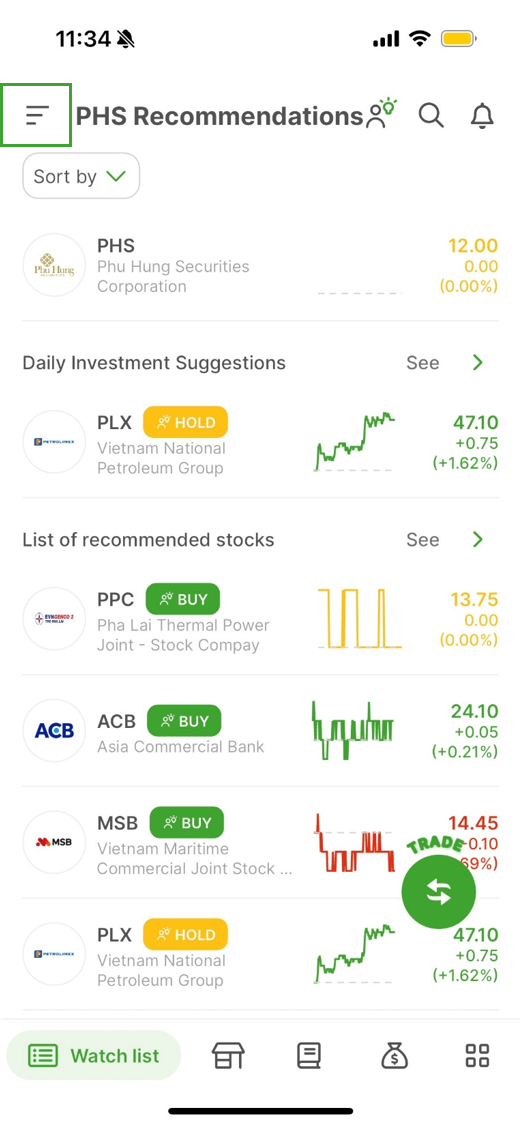Open MSB stock mini price chart
Image resolution: width=520 pixels, height=1125 pixels.
click(x=354, y=841)
